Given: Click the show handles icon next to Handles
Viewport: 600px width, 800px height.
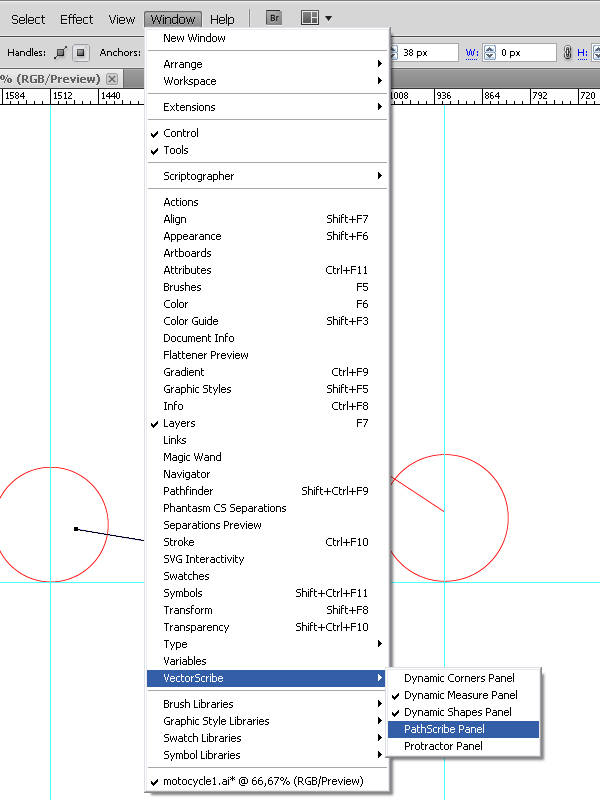Looking at the screenshot, I should point(61,53).
